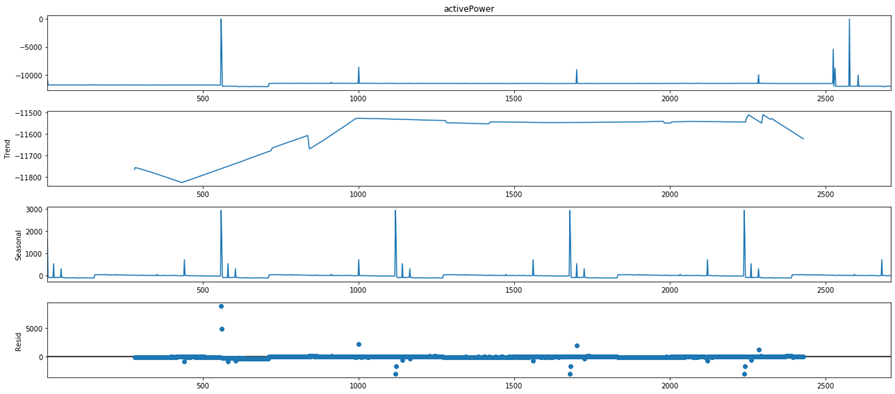Click the -11700 tick on Trend panel
Screen dimensions: 895x394
(30, 155)
